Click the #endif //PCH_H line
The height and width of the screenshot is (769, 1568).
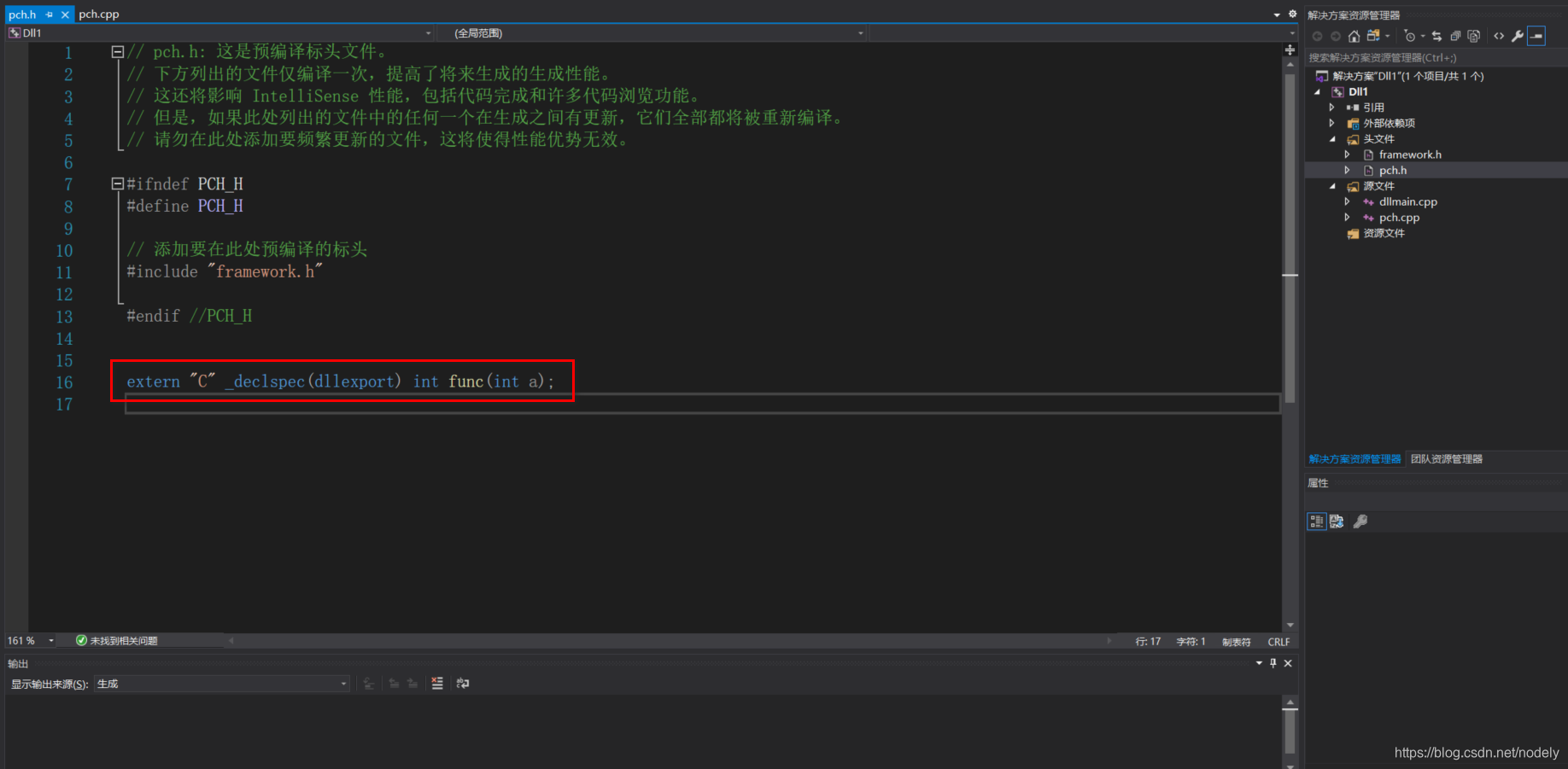coord(189,316)
